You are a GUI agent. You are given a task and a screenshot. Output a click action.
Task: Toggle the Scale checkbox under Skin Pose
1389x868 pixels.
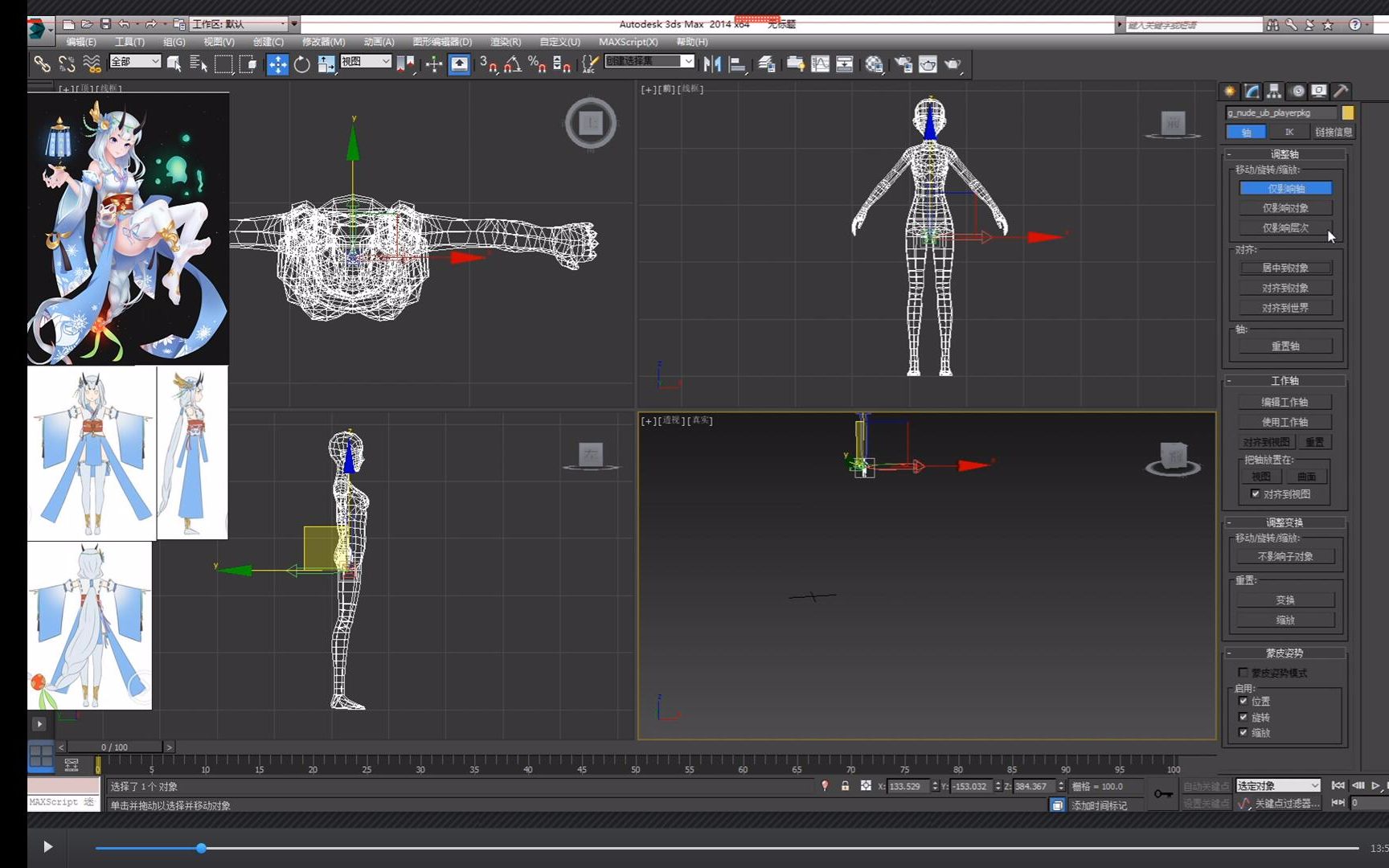(1244, 732)
